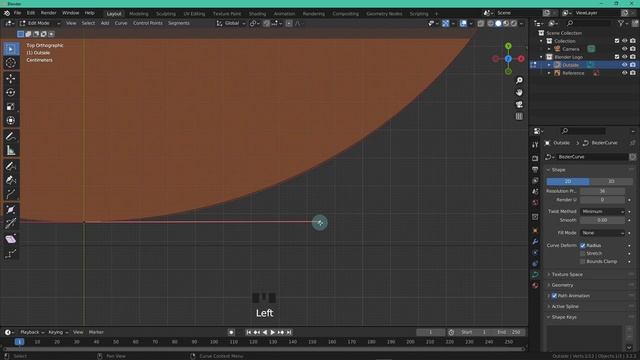This screenshot has width=640, height=360.
Task: Select solid viewport shading mode
Action: [x=498, y=24]
